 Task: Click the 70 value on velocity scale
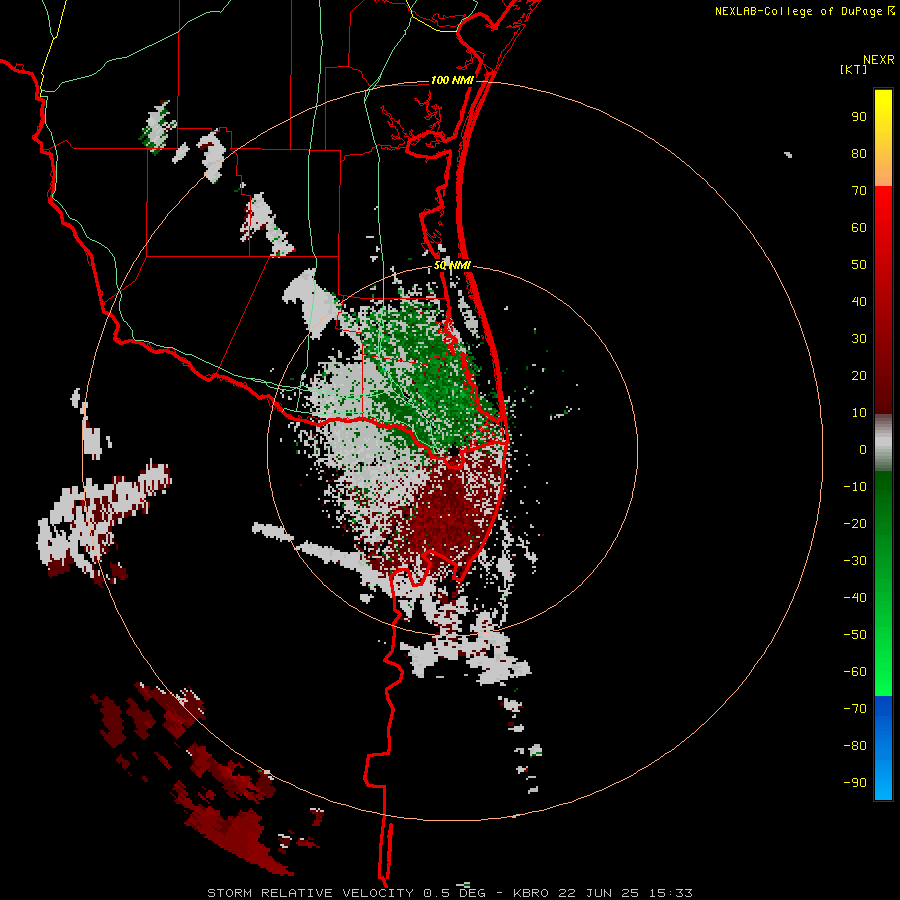(x=859, y=191)
